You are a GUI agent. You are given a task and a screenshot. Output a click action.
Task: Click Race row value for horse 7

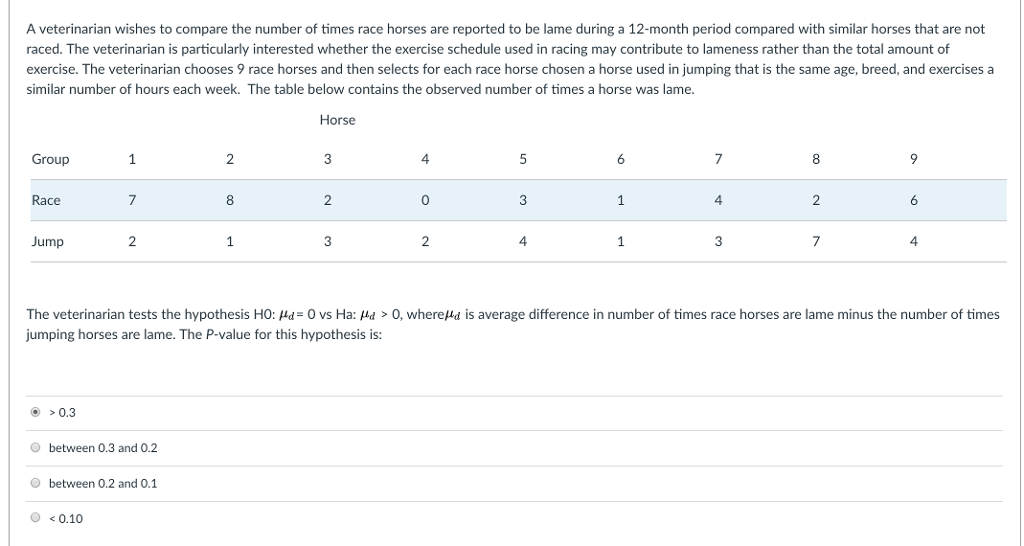pos(718,200)
